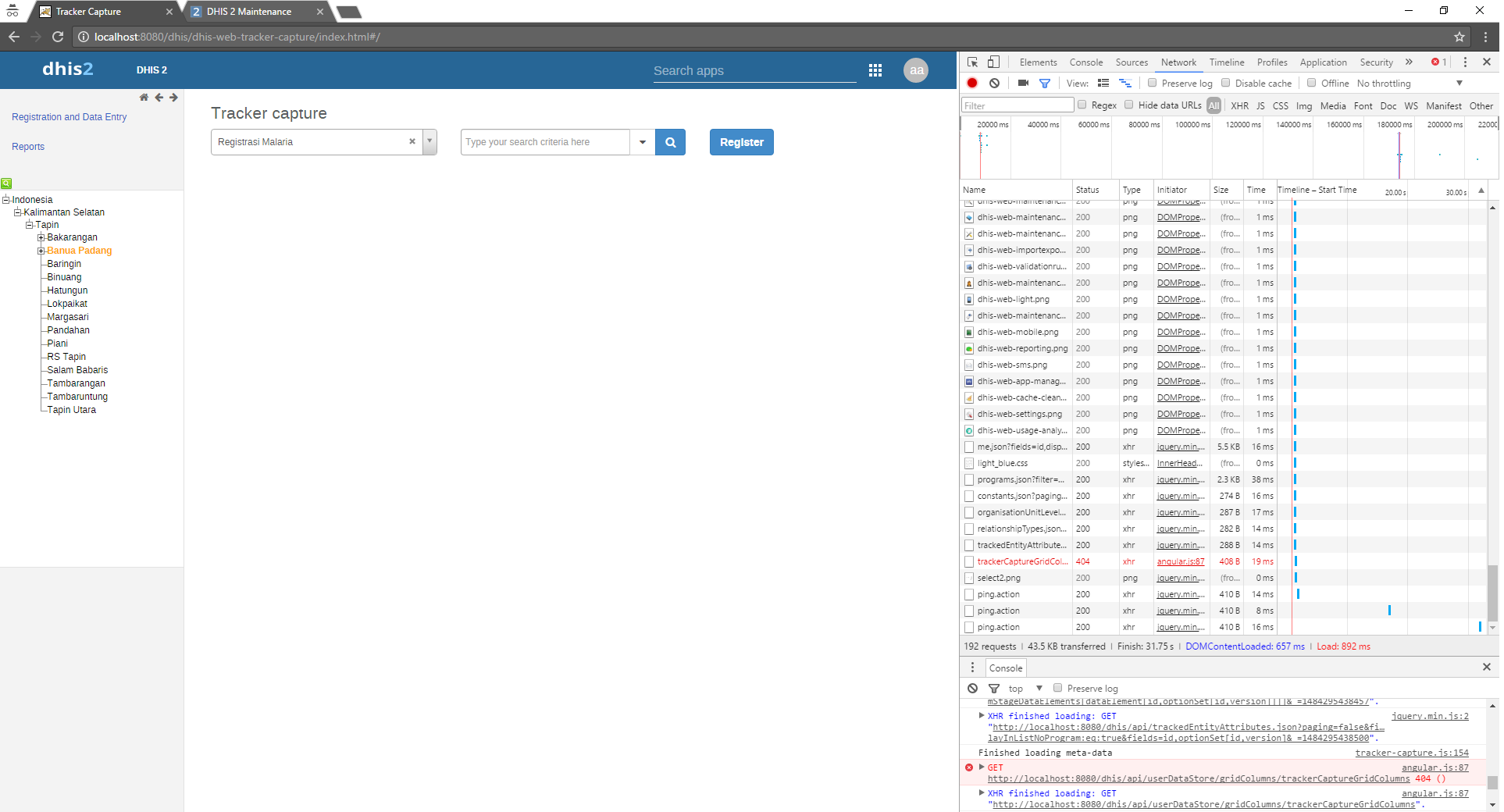Click the red error count indicator
This screenshot has width=1504, height=812.
click(1438, 62)
